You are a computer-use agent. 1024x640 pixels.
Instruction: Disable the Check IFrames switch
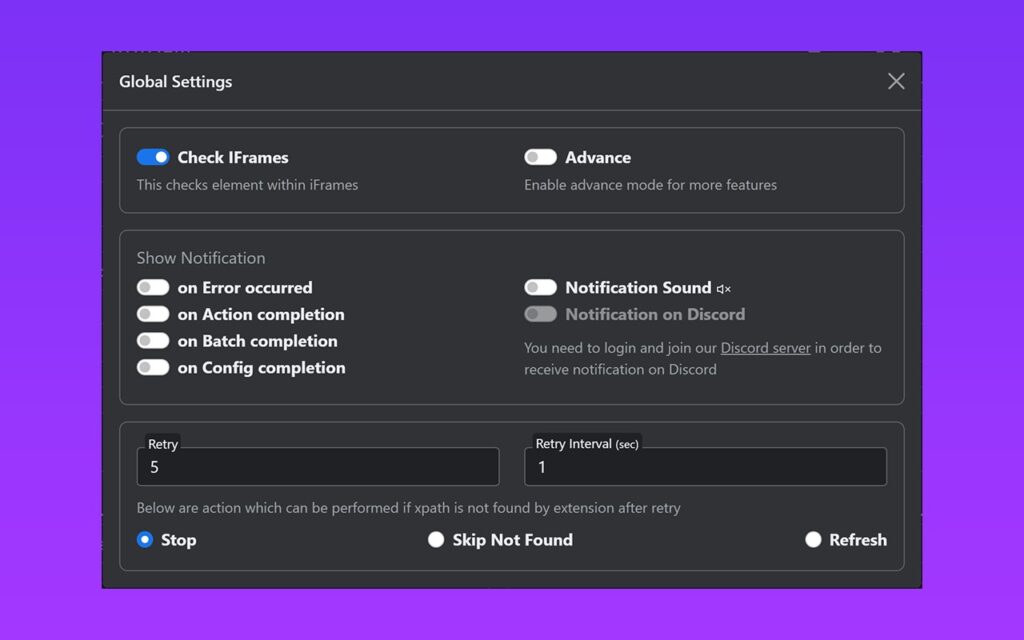click(153, 157)
